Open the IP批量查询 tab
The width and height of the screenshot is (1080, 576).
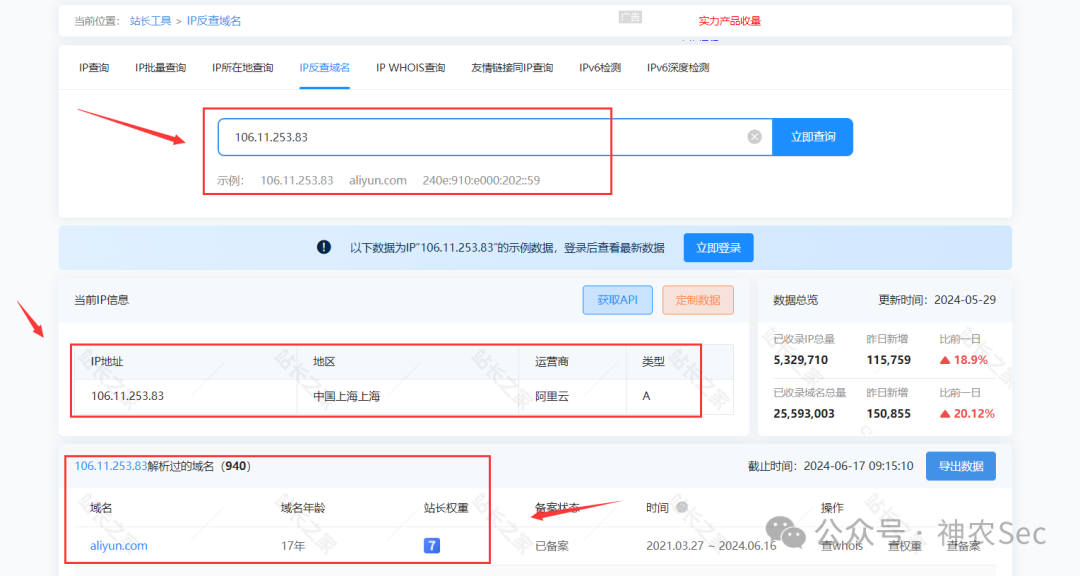coord(160,67)
